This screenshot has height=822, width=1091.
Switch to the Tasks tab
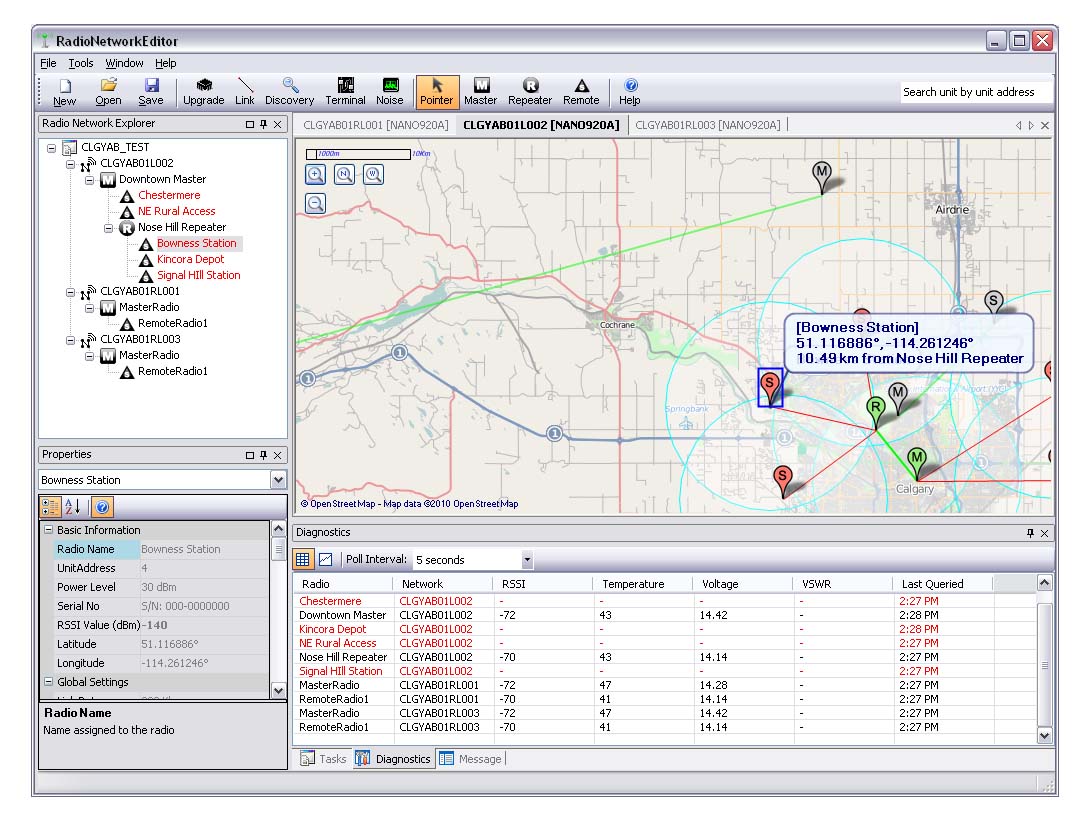[x=324, y=759]
